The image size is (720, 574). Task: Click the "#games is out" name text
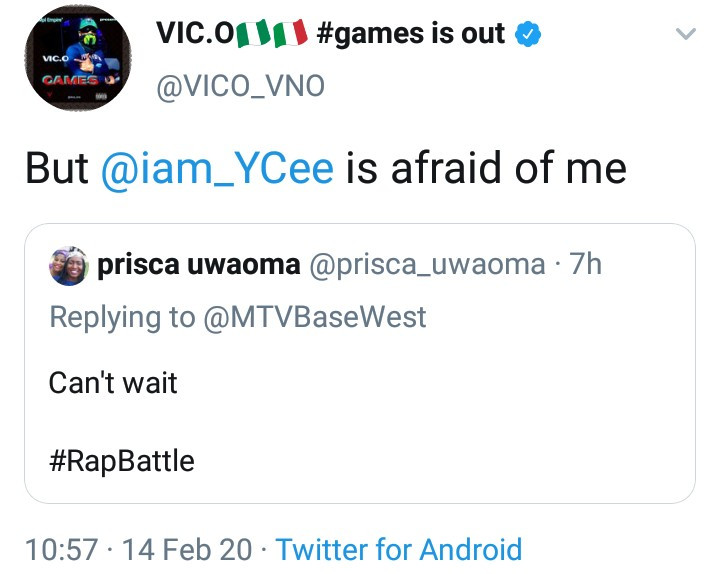410,35
